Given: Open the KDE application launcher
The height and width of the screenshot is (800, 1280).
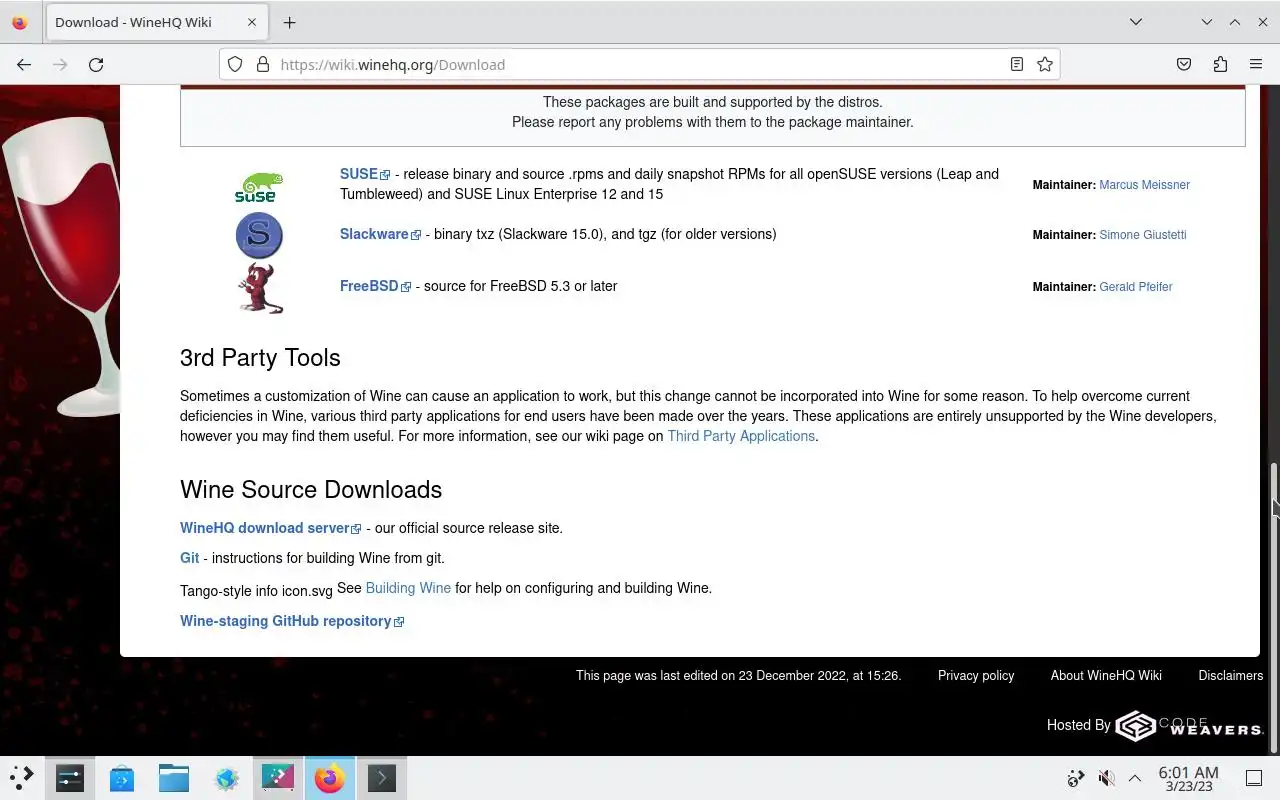Looking at the screenshot, I should click(x=21, y=778).
